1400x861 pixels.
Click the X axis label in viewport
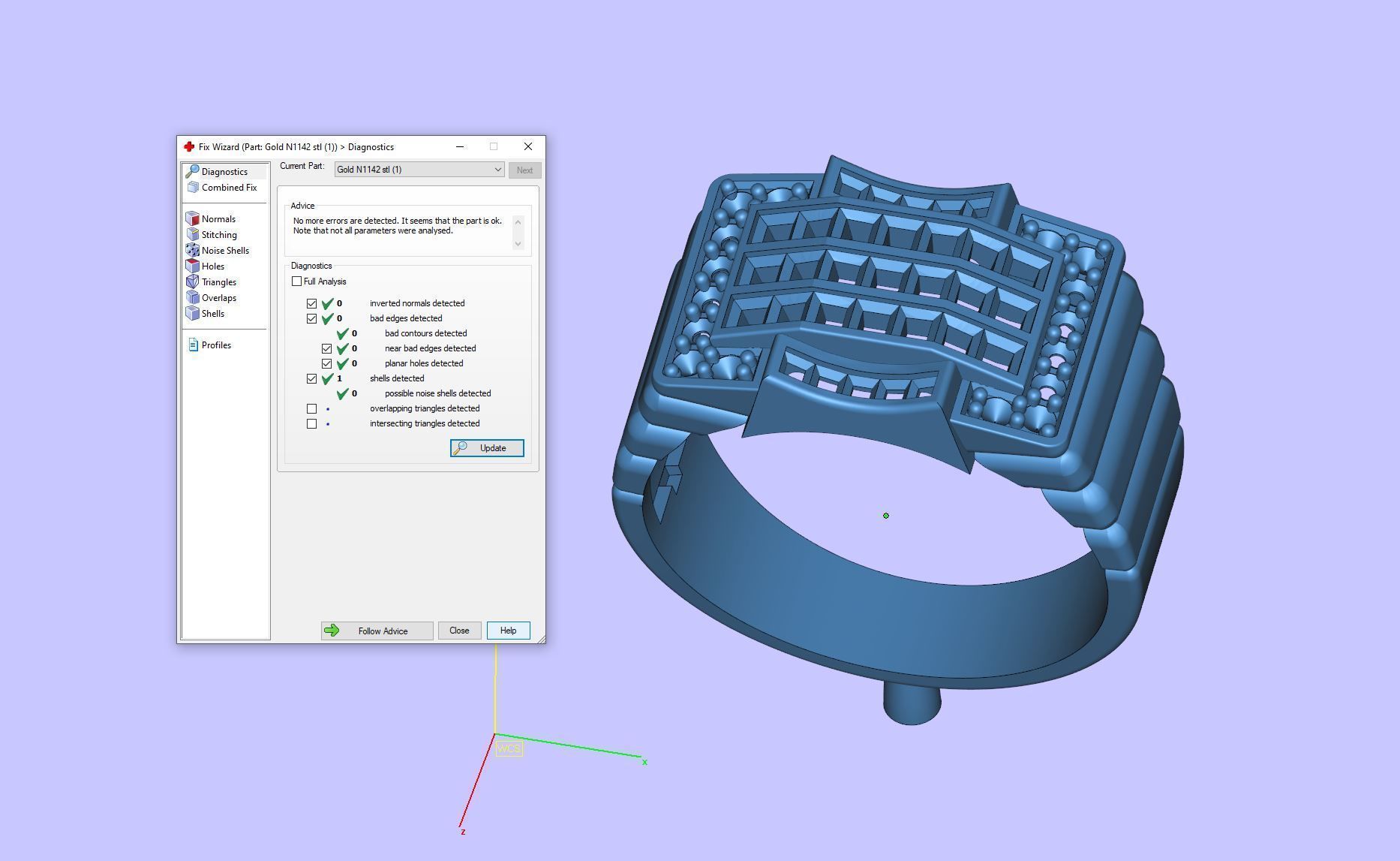coord(644,762)
